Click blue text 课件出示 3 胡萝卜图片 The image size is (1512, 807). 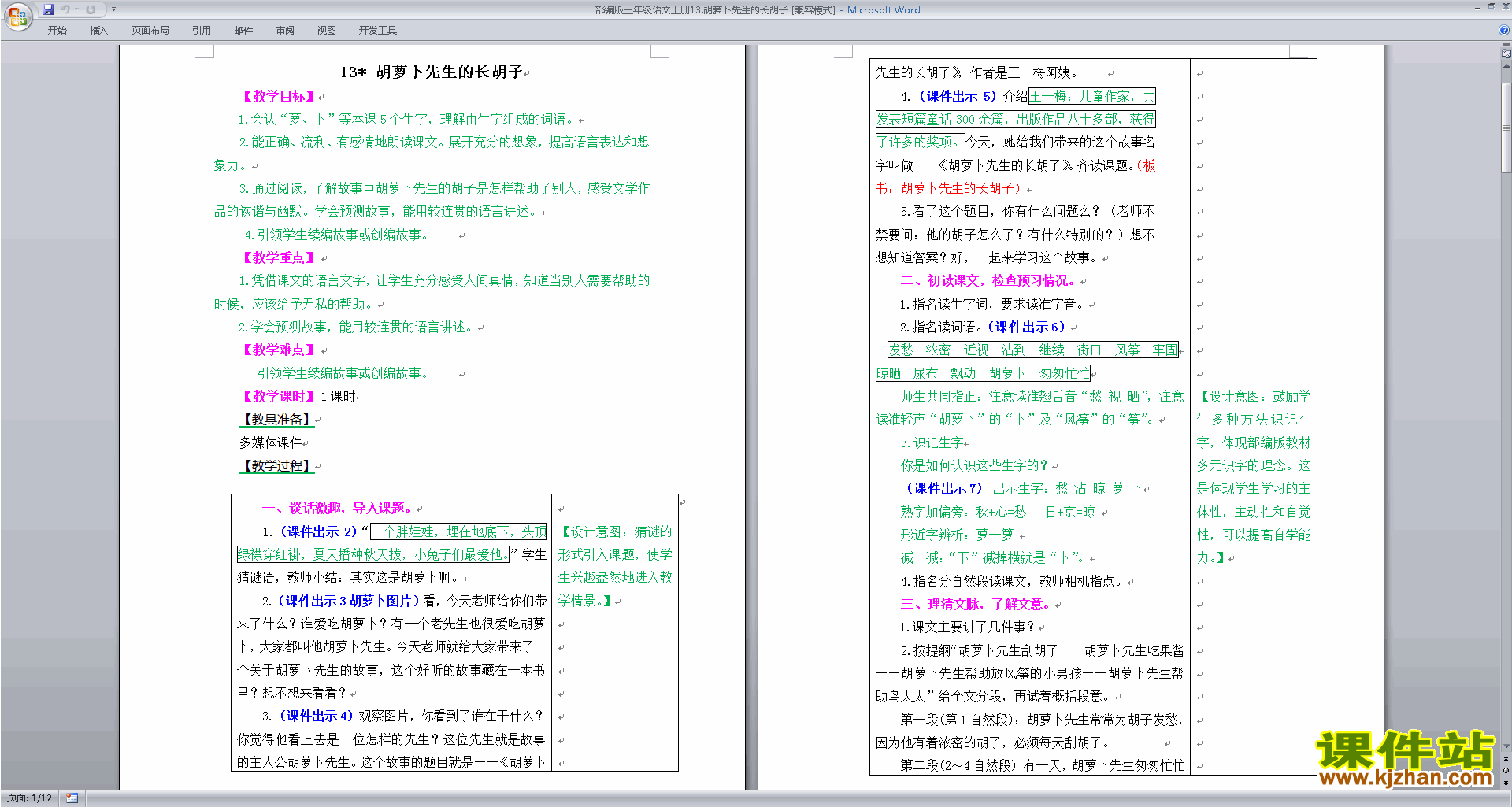pyautogui.click(x=349, y=601)
